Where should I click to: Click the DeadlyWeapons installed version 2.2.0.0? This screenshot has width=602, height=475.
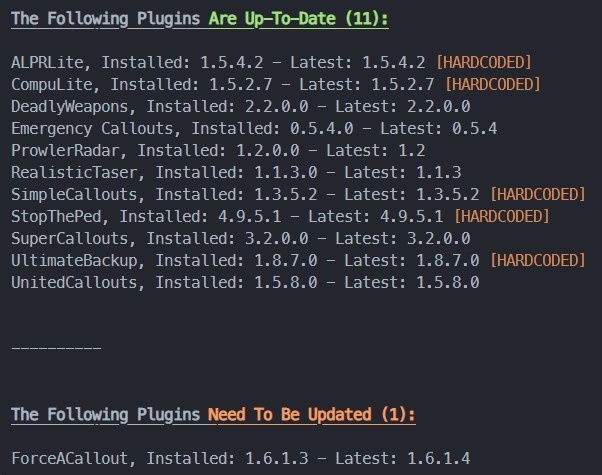point(277,107)
